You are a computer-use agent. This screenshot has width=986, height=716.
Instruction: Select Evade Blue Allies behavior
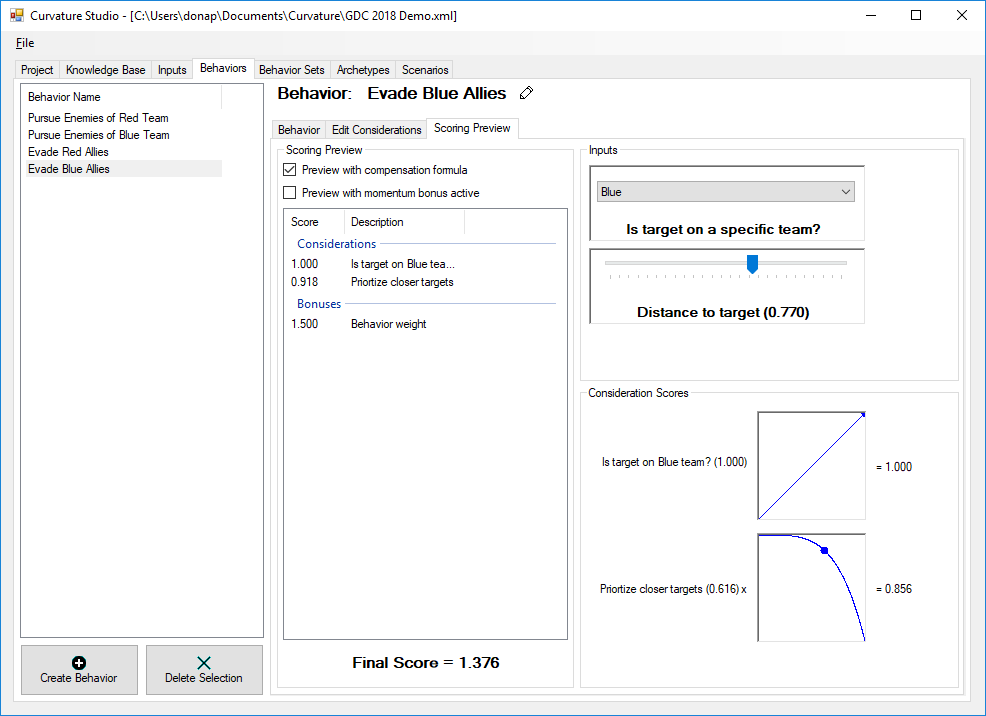click(124, 168)
